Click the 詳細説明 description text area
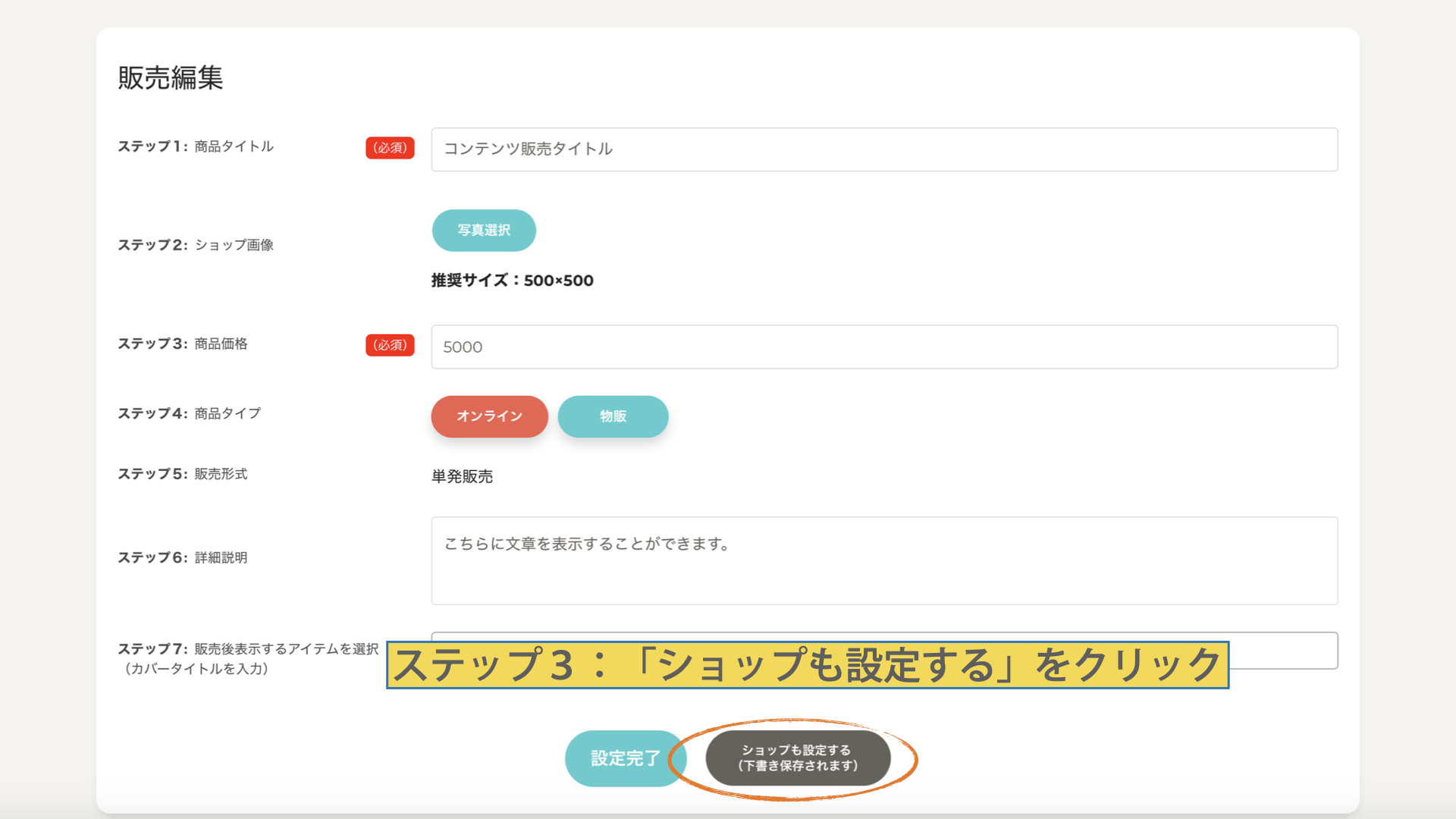The height and width of the screenshot is (819, 1456). [x=883, y=560]
